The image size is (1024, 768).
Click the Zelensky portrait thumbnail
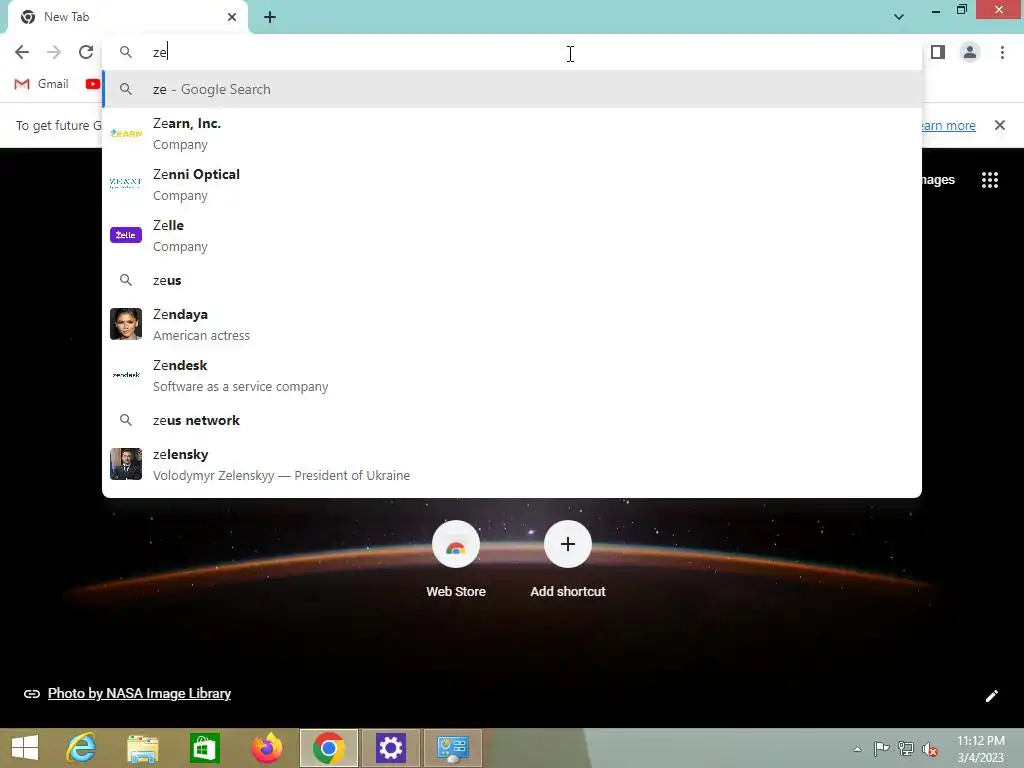(x=126, y=464)
